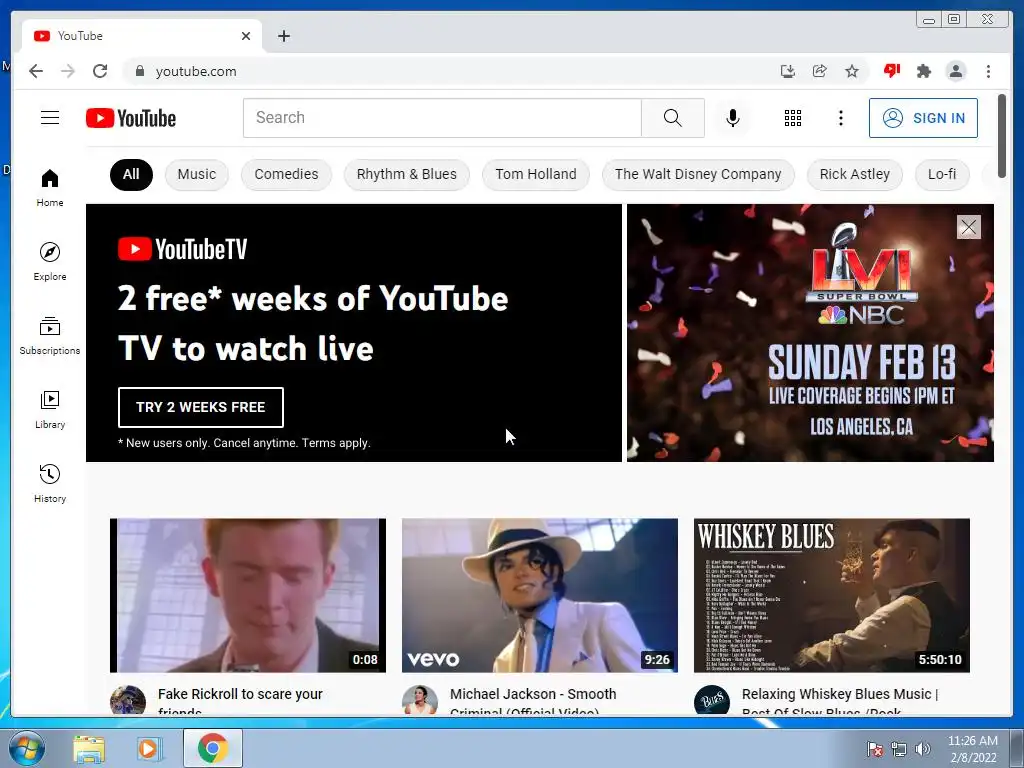This screenshot has width=1024, height=768.
Task: Click the share page icon in address bar
Action: click(820, 71)
